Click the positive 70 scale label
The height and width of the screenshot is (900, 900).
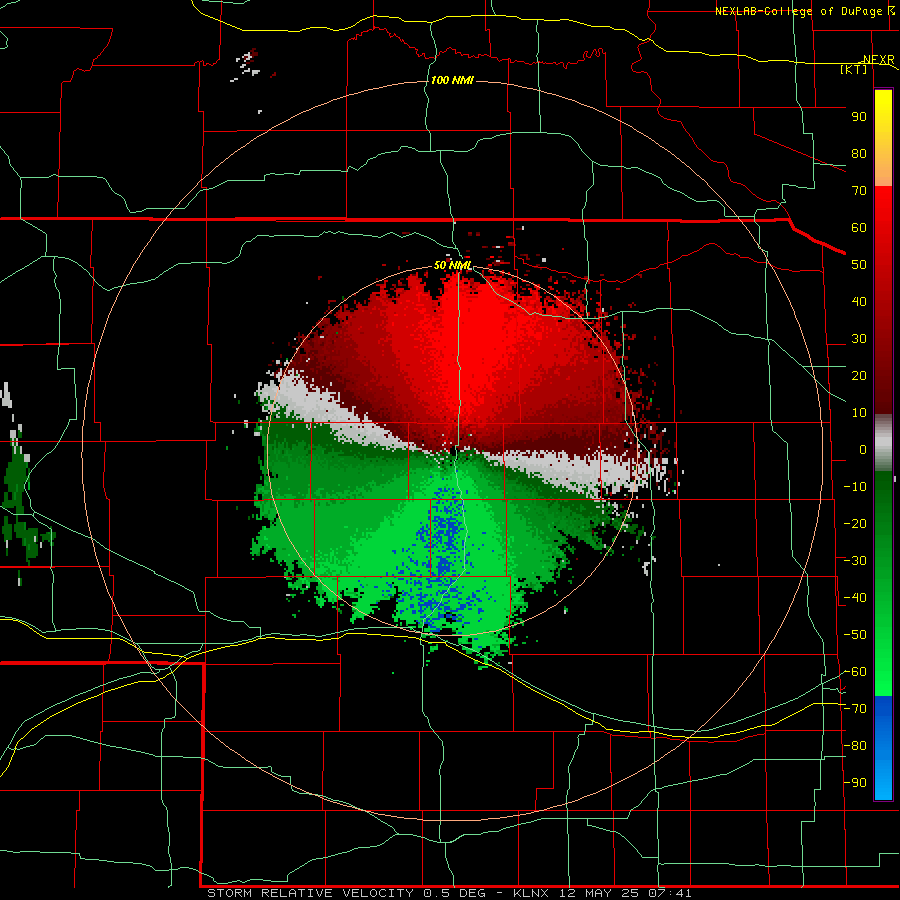tap(859, 191)
